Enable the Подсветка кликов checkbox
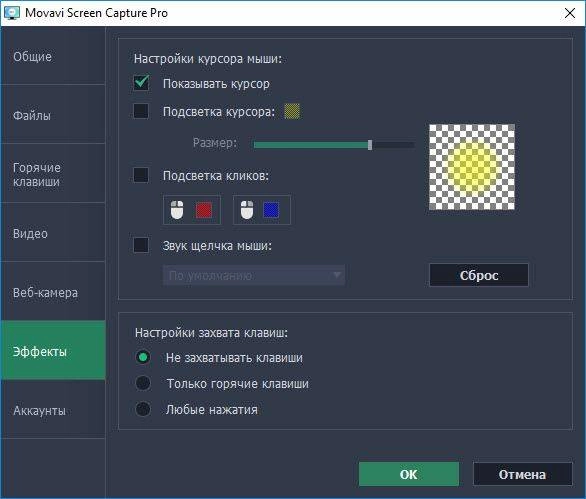586x499 pixels. [x=141, y=175]
